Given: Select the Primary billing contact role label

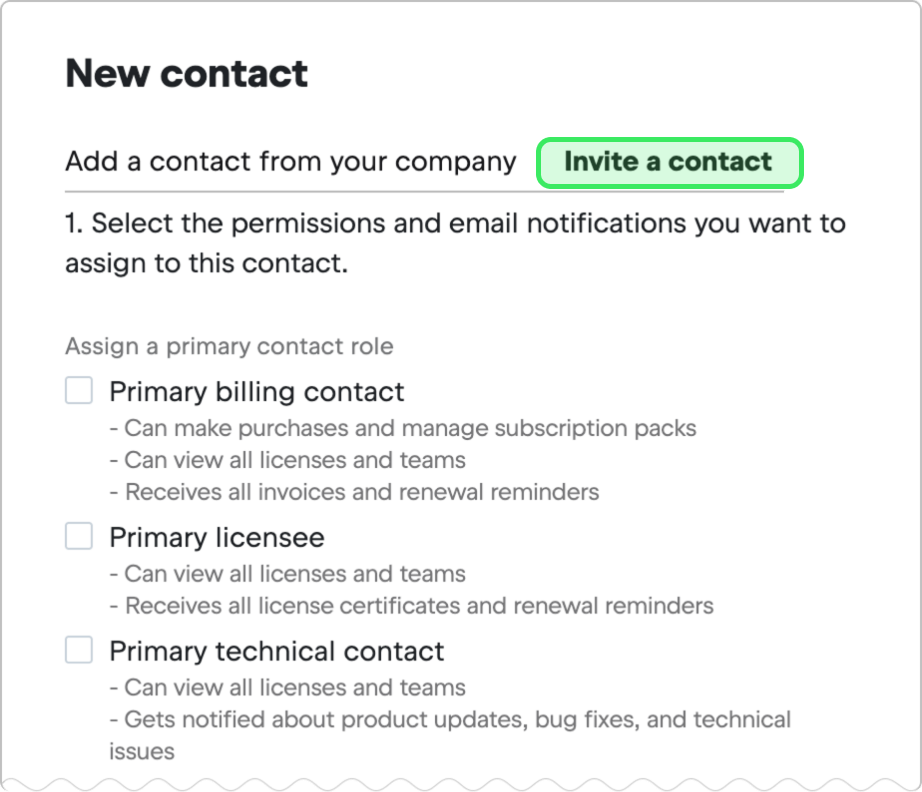Looking at the screenshot, I should (x=256, y=392).
